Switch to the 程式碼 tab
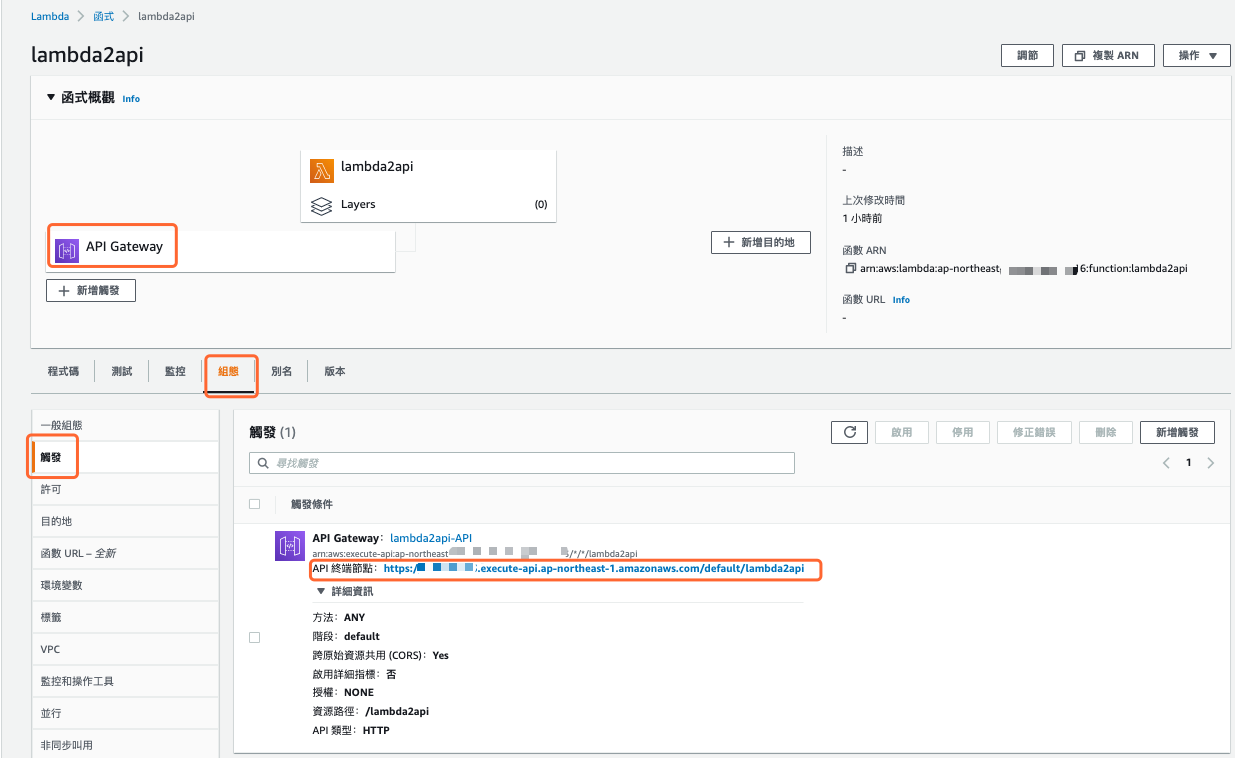The width and height of the screenshot is (1235, 758). click(x=64, y=371)
